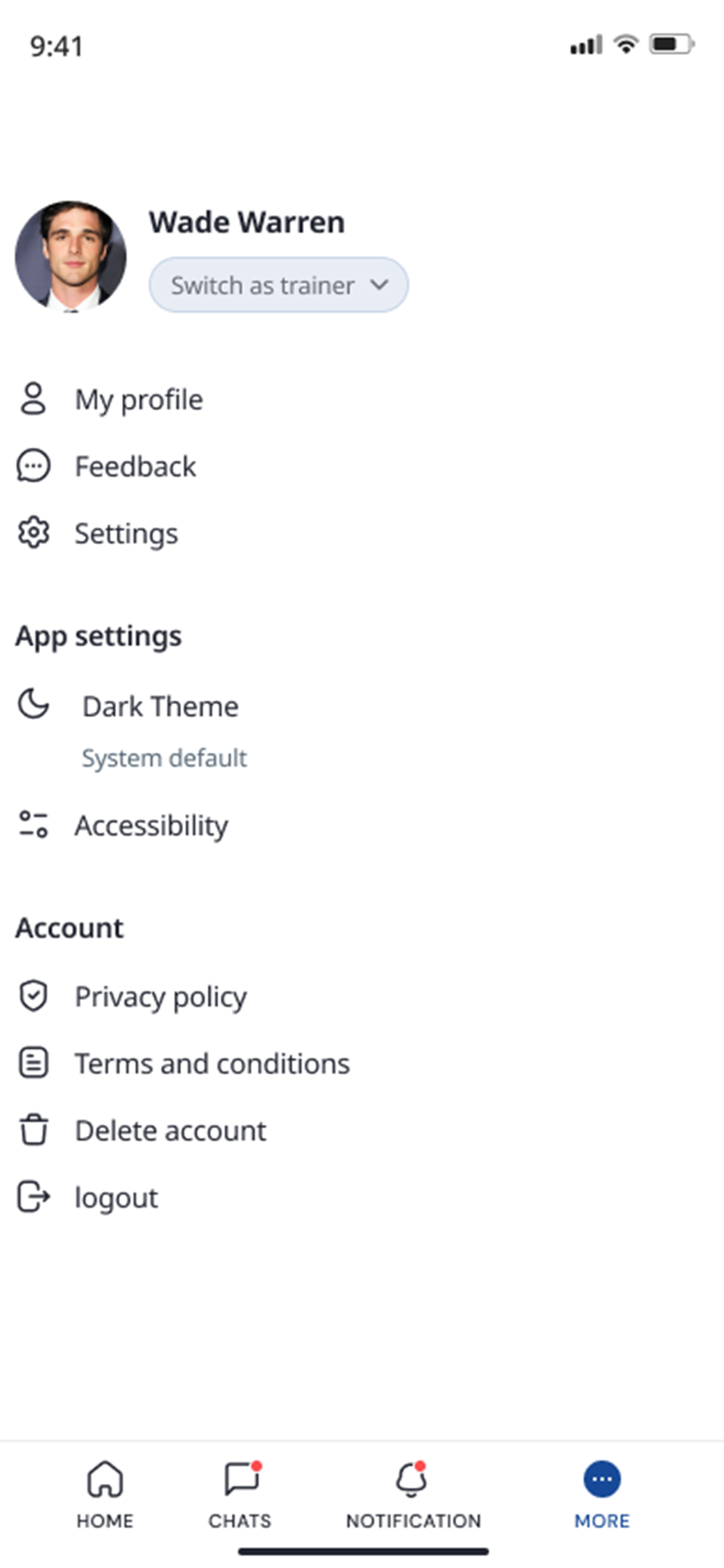Open the Accessibility settings label
The width and height of the screenshot is (724, 1568).
pos(151,826)
